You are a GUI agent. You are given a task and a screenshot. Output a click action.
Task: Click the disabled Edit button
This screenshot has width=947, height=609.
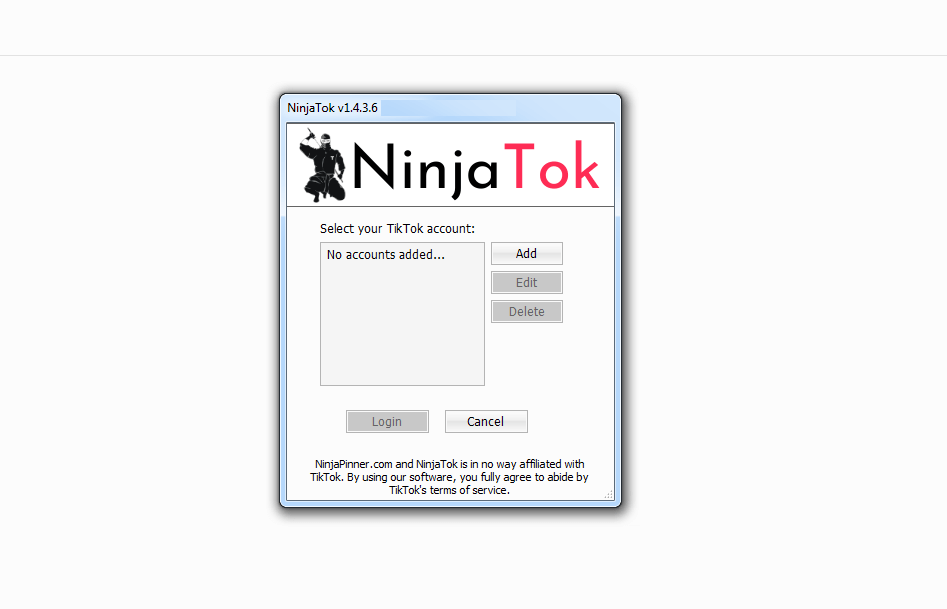click(x=526, y=282)
